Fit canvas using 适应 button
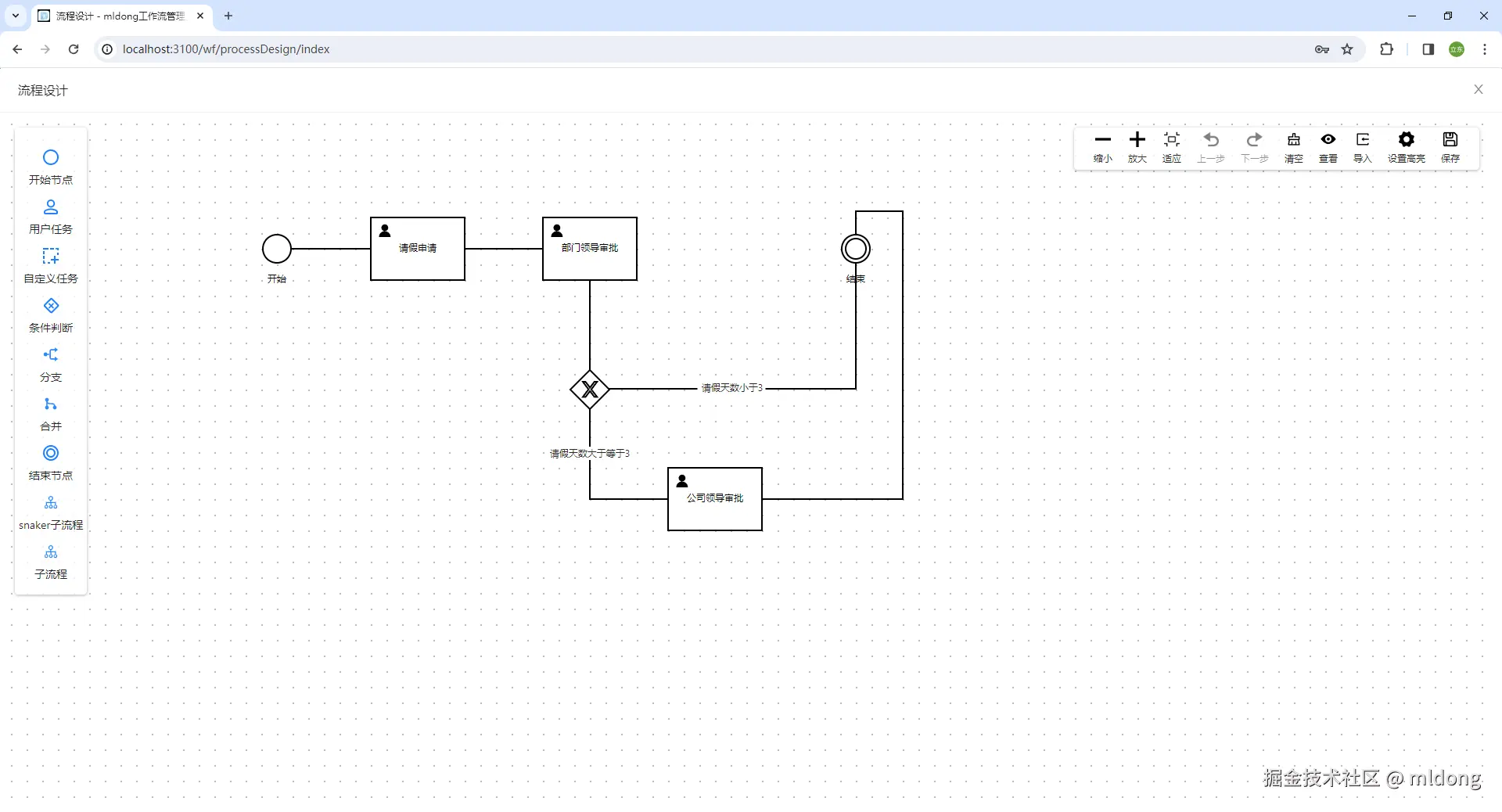Screen dimensions: 1502x812 (1172, 146)
